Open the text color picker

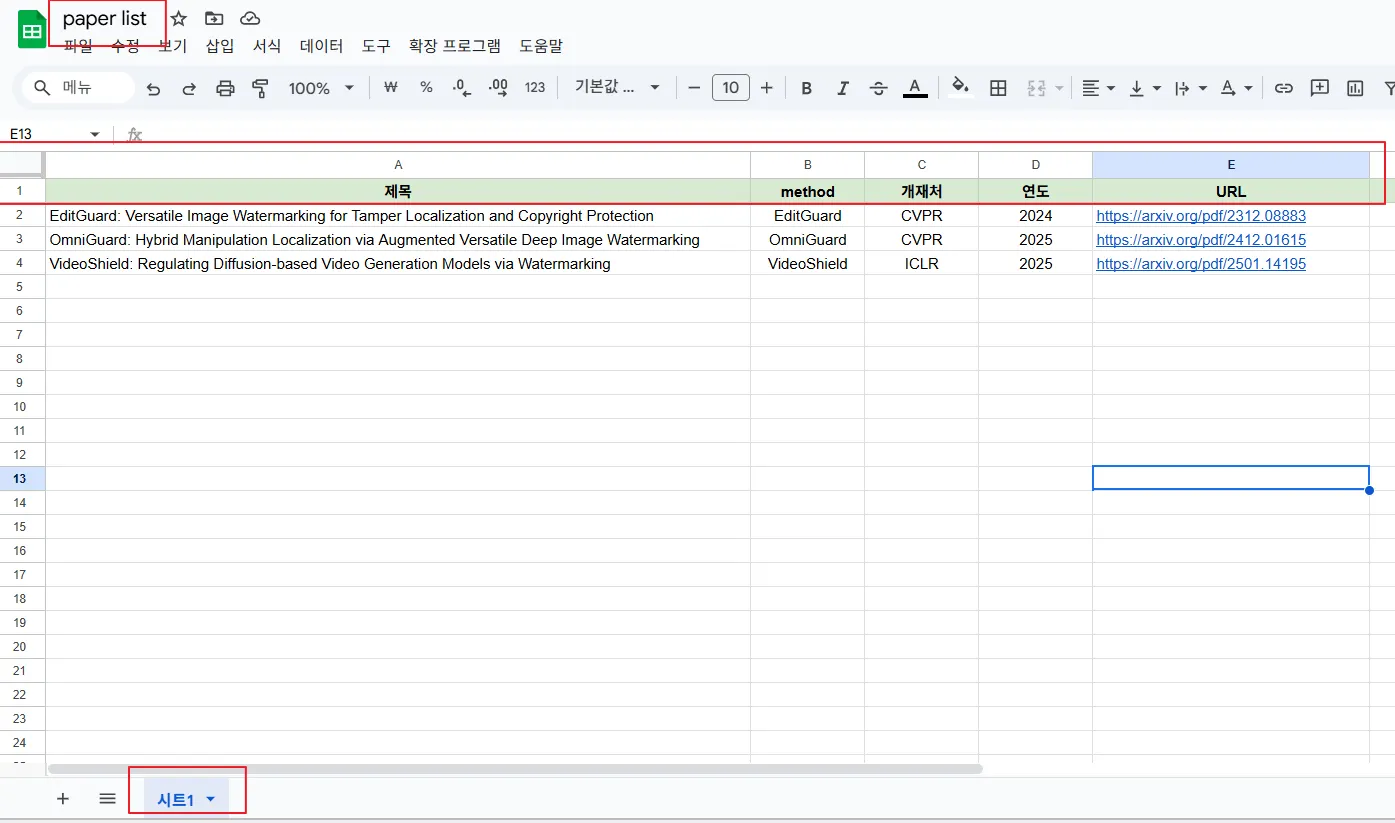point(914,88)
